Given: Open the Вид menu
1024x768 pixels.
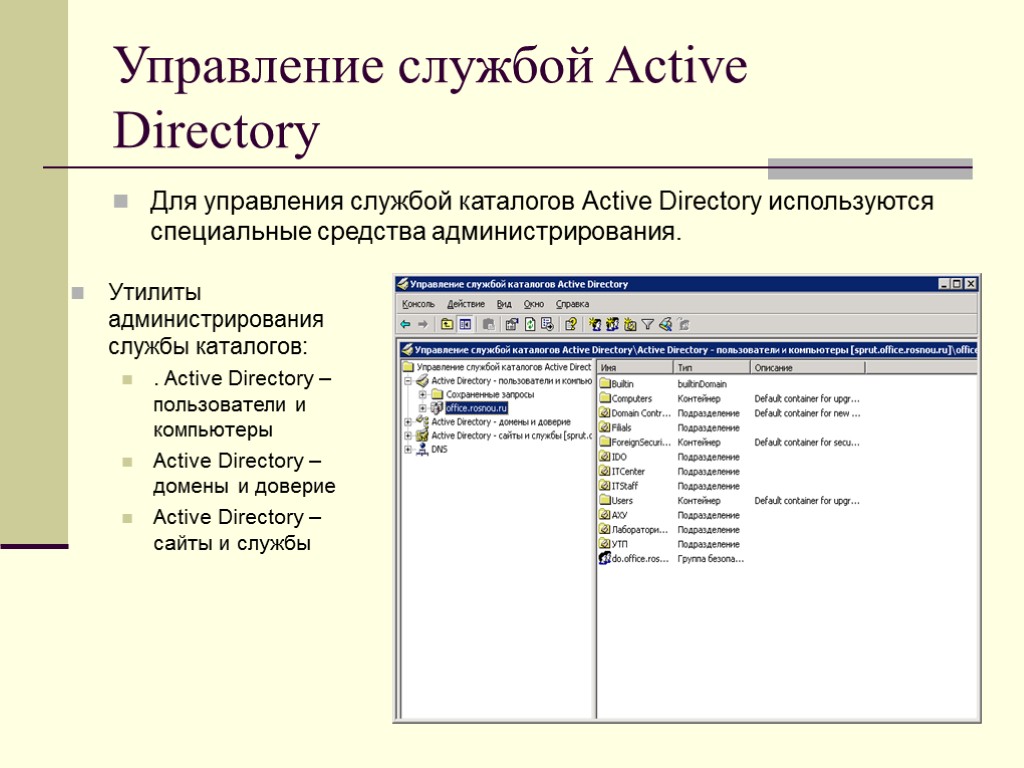Looking at the screenshot, I should 504,304.
